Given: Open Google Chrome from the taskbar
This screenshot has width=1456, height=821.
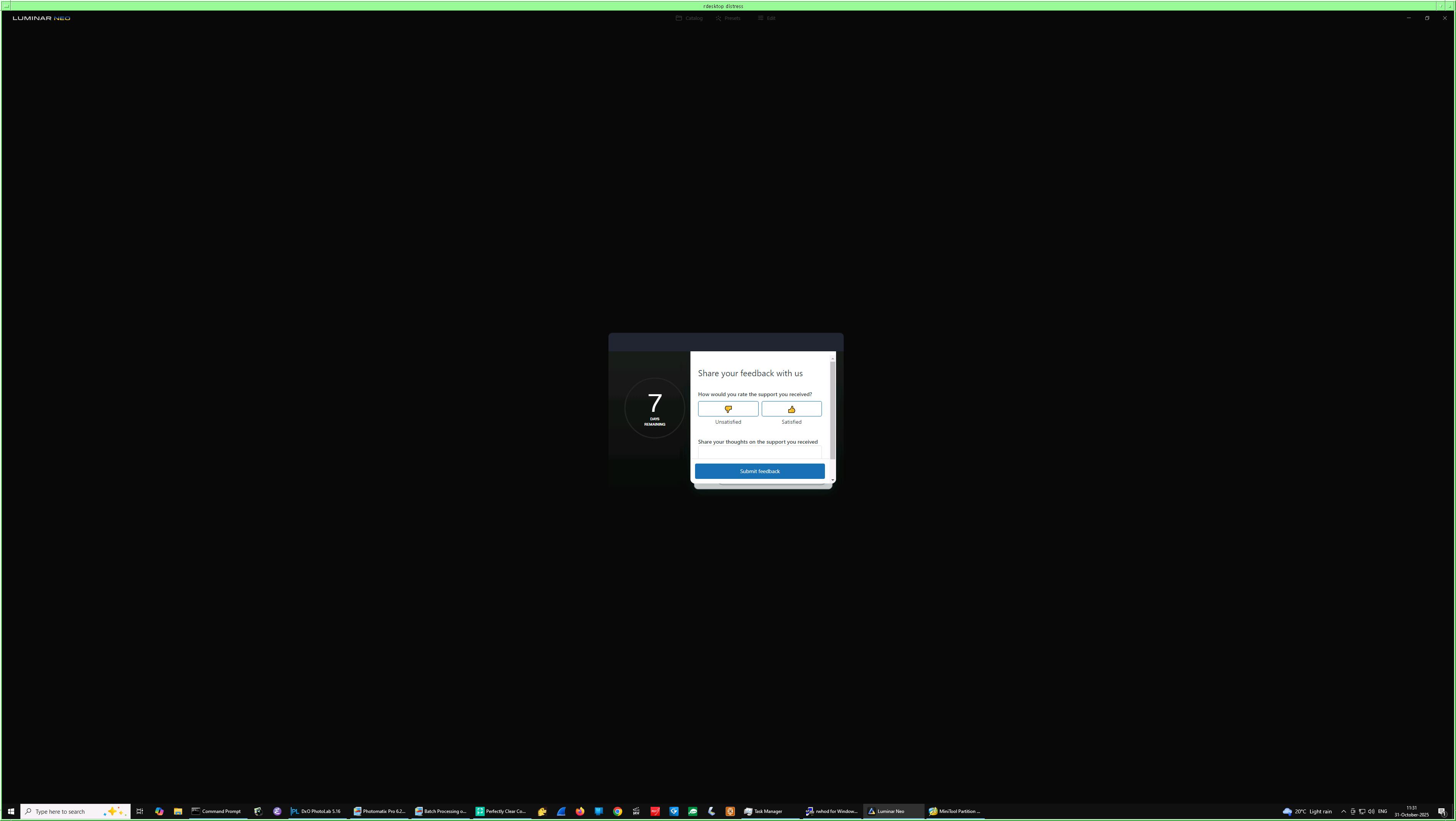Looking at the screenshot, I should coord(617,811).
